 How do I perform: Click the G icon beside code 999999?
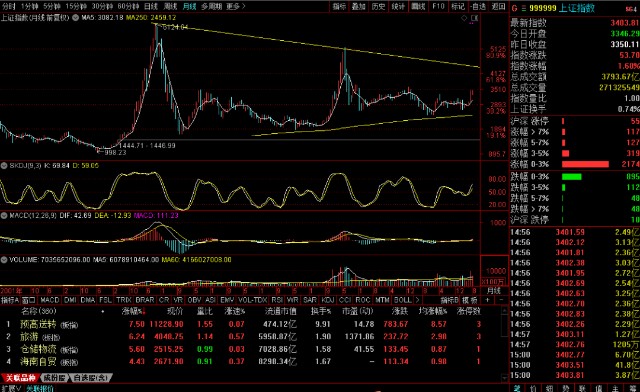click(514, 8)
